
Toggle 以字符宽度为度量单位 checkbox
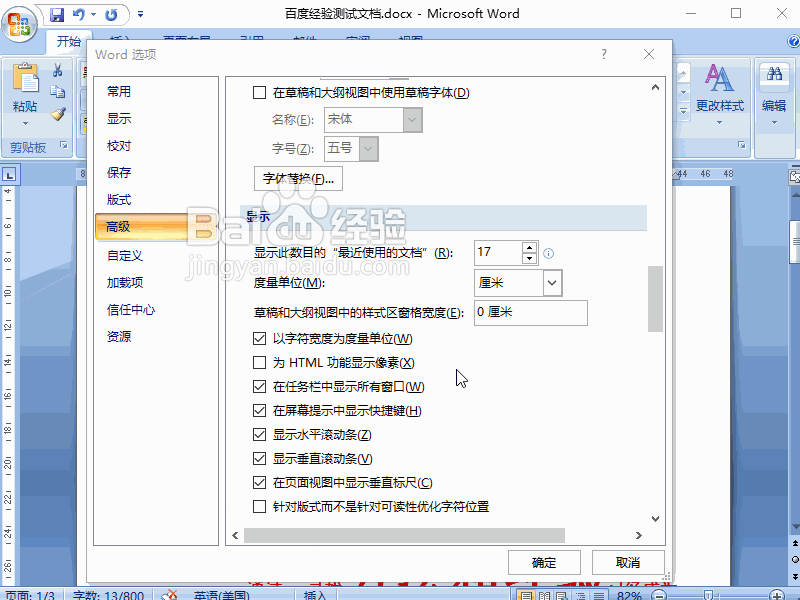[x=260, y=338]
